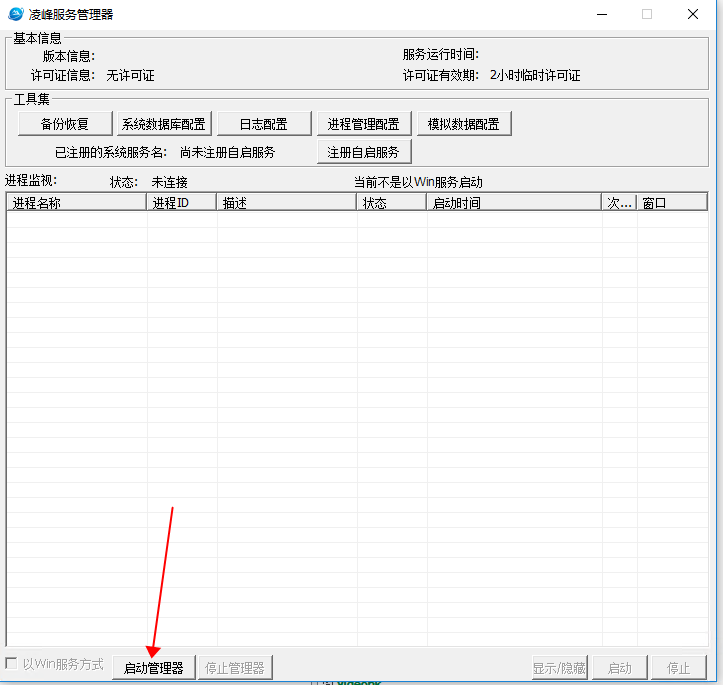Click the 尚未注册自启服务 status text

tap(227, 152)
